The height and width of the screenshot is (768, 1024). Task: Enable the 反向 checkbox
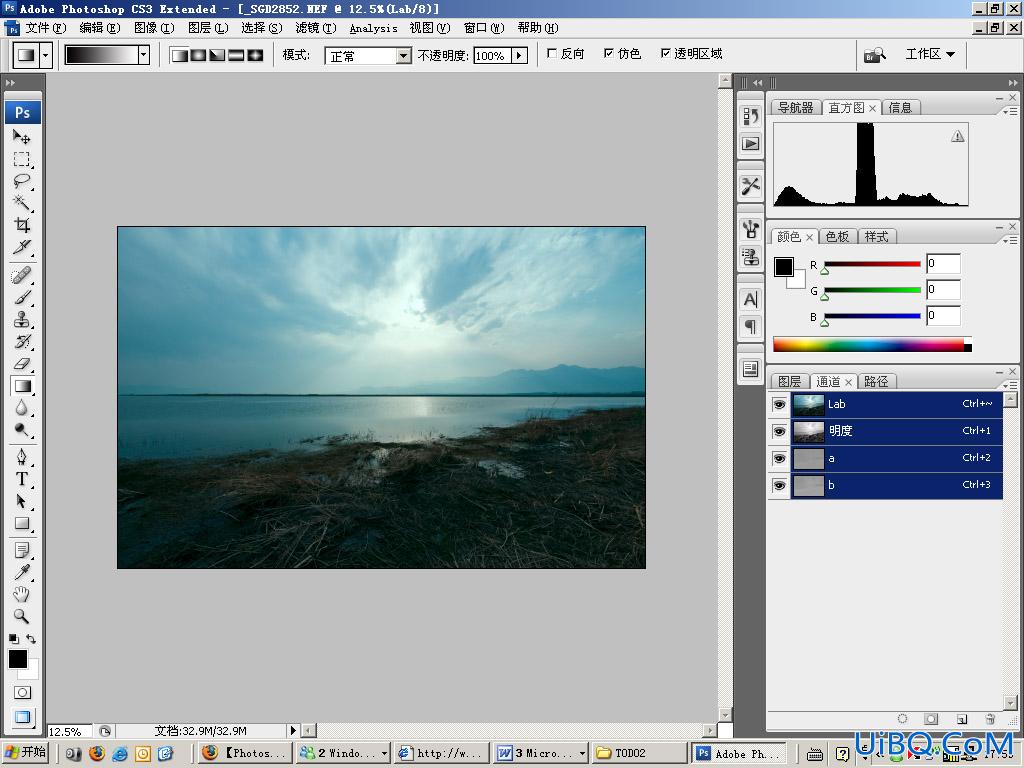(x=552, y=54)
